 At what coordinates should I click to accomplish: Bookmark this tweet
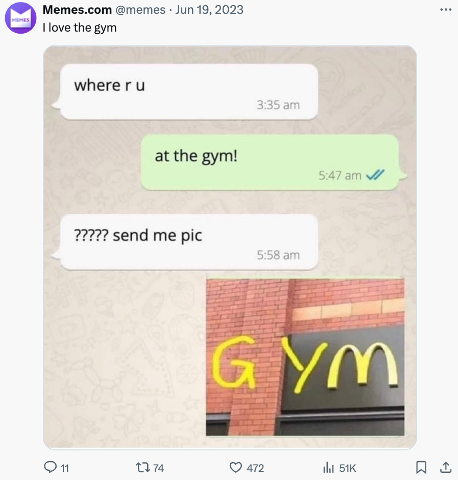tap(421, 467)
